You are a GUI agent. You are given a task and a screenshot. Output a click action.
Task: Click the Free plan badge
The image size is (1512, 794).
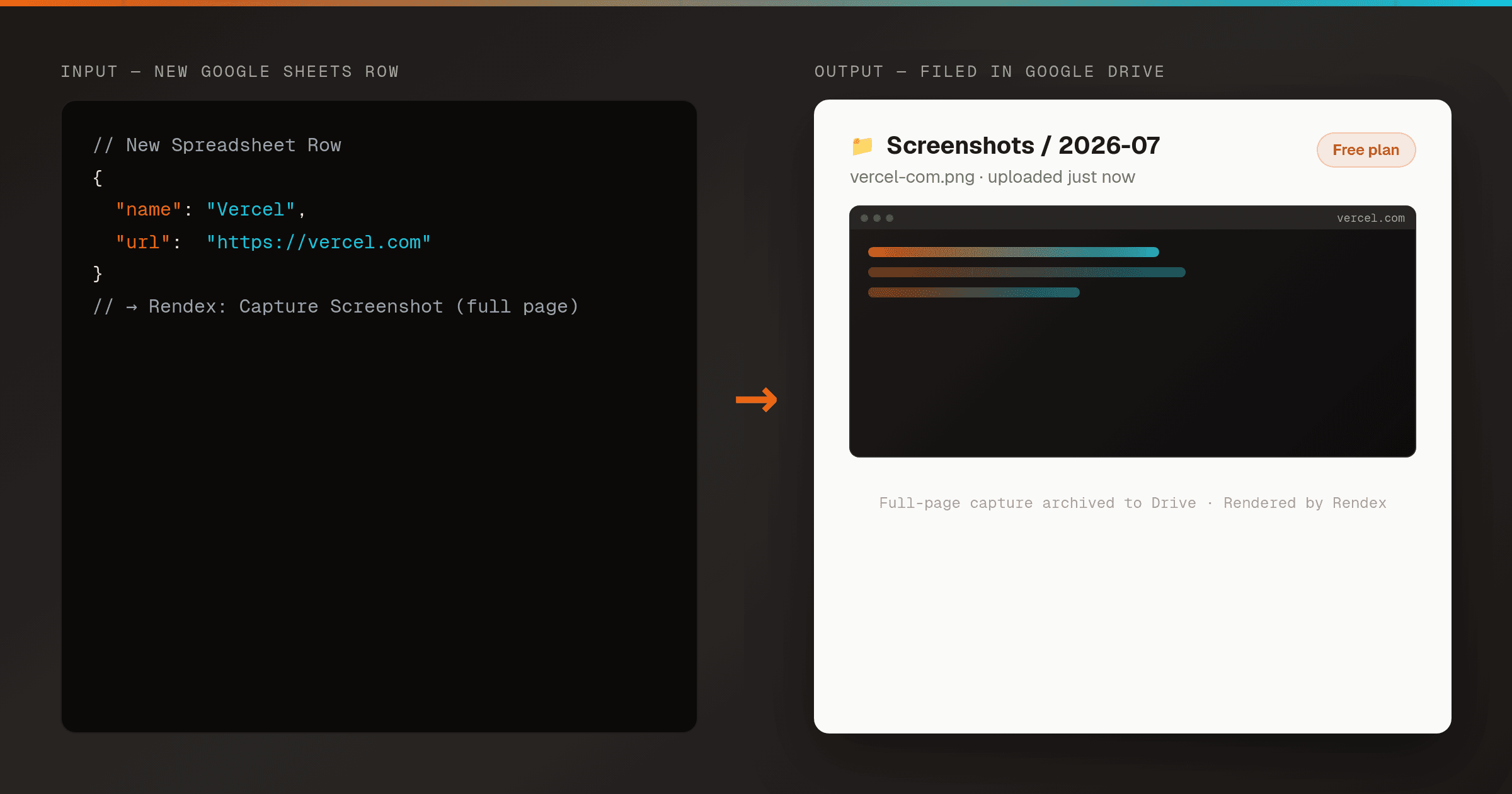coord(1366,150)
